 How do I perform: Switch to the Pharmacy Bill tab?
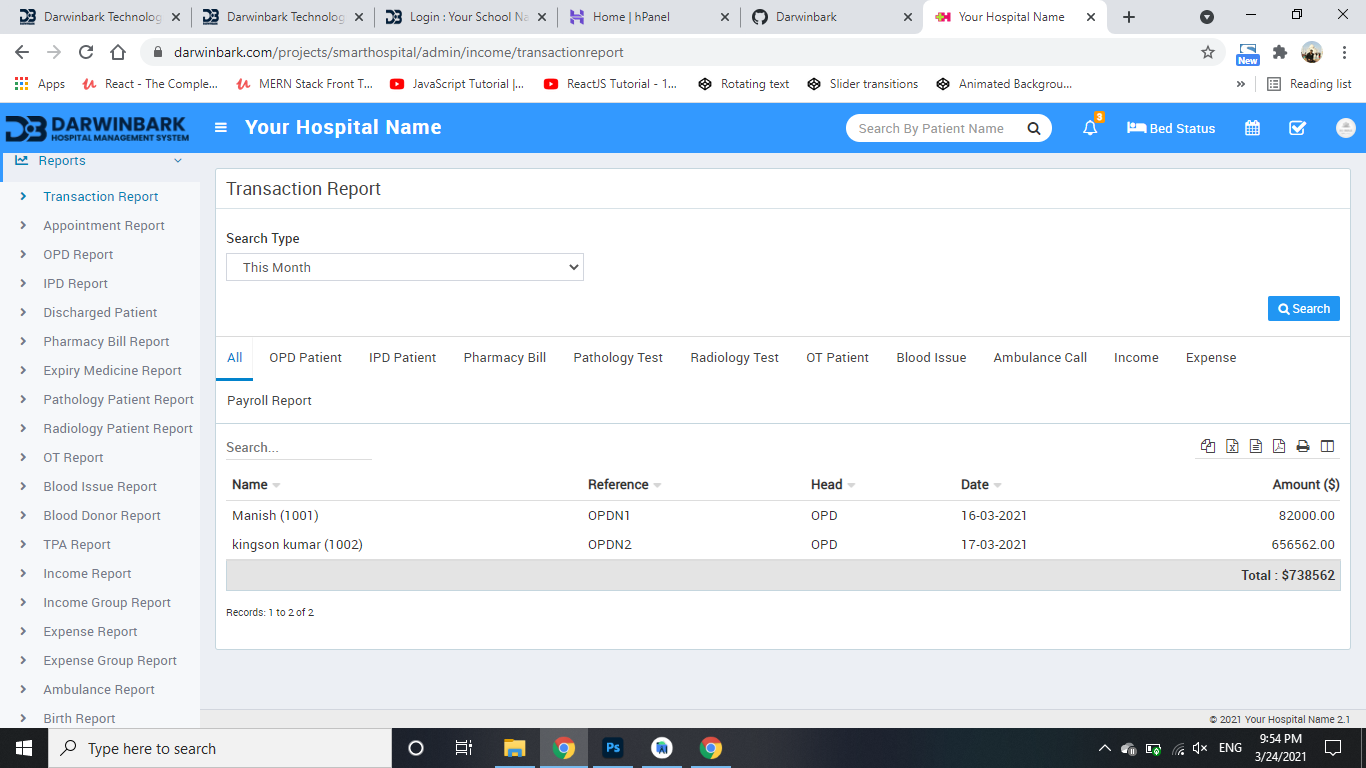(504, 358)
